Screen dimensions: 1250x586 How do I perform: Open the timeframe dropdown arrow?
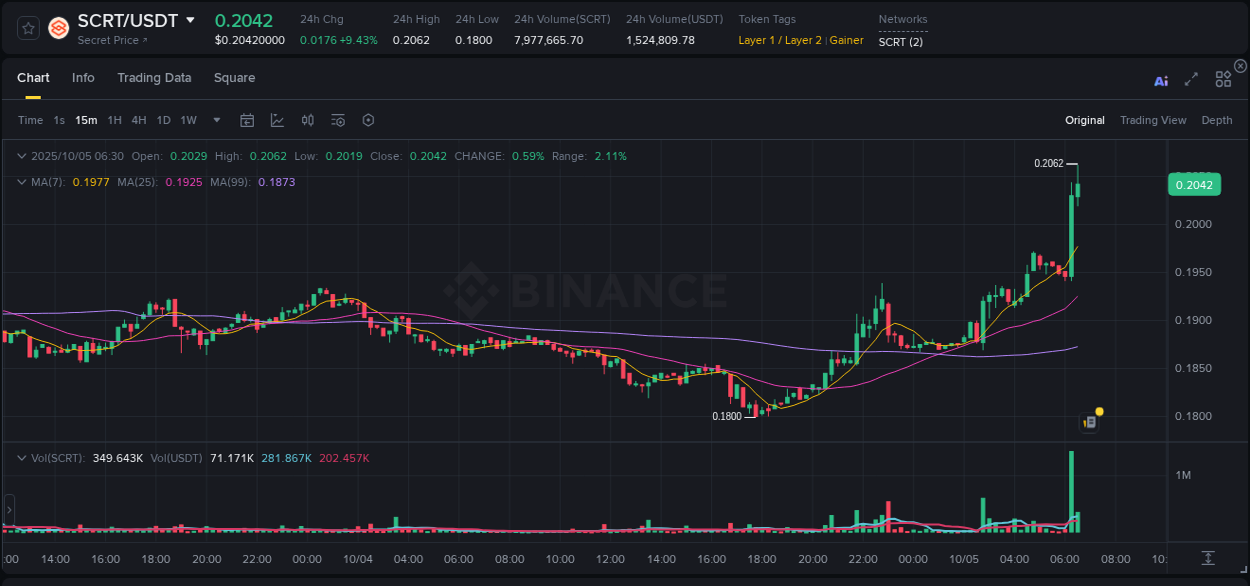point(215,120)
